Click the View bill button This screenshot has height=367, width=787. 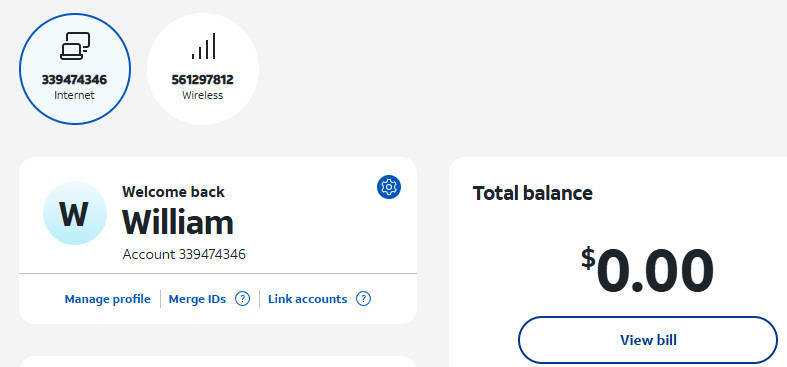[648, 340]
